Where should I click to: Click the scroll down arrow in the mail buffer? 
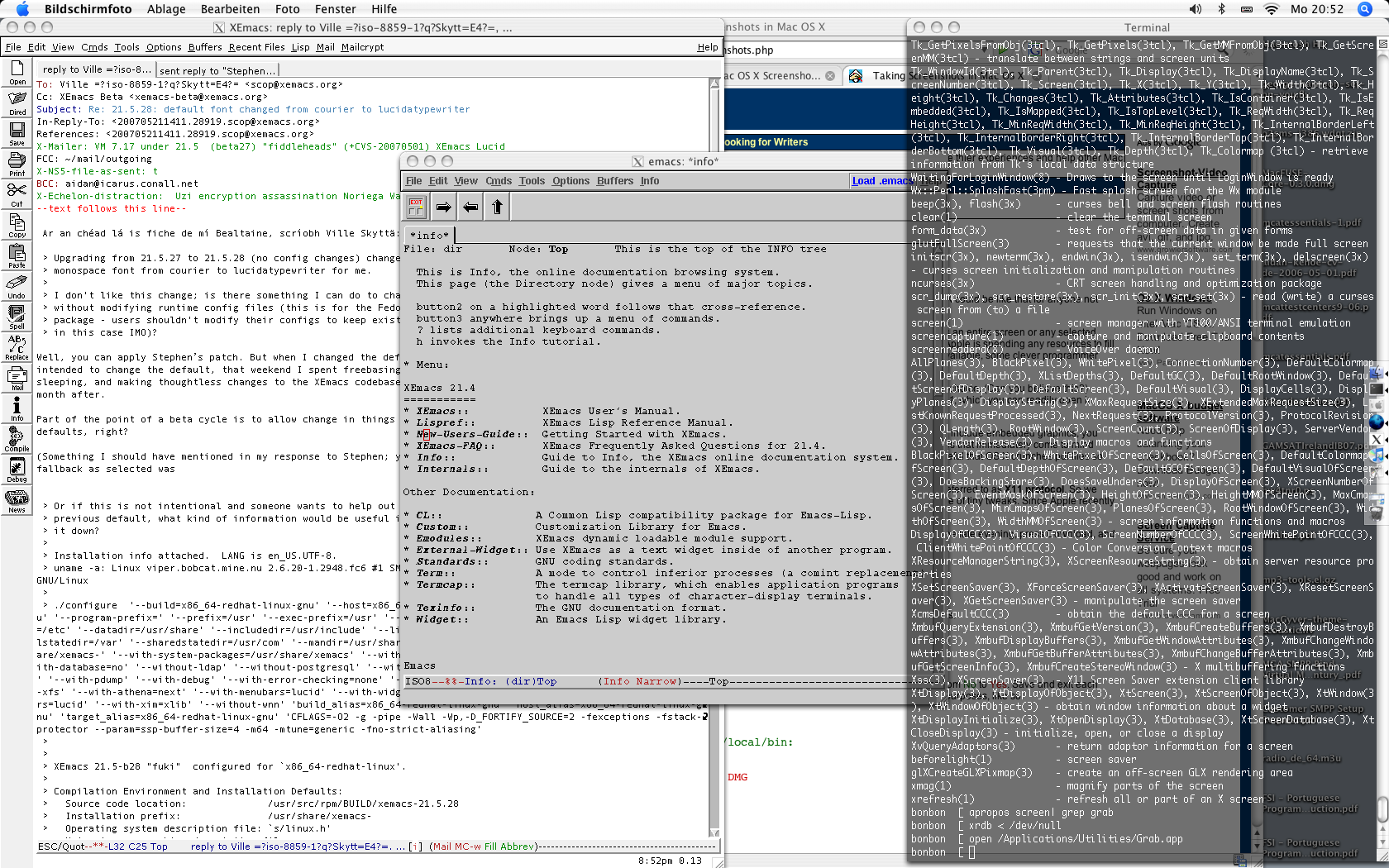click(715, 832)
